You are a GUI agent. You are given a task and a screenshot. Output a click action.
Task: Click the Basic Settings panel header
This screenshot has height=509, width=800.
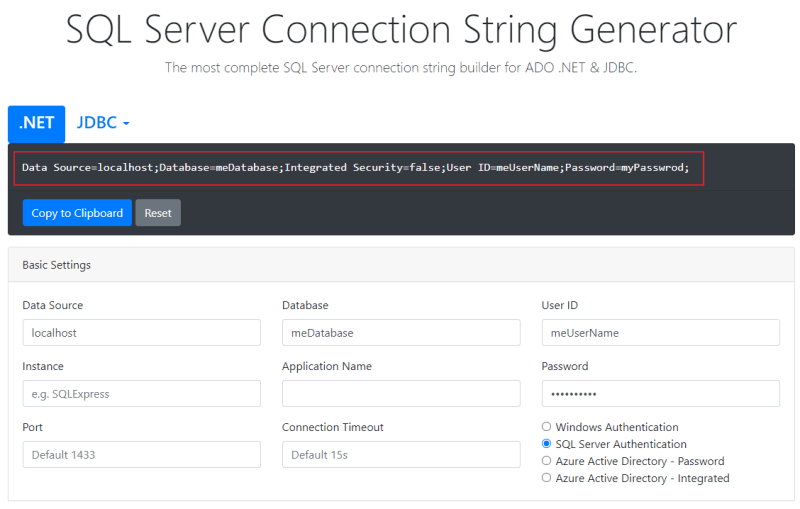[x=401, y=265]
